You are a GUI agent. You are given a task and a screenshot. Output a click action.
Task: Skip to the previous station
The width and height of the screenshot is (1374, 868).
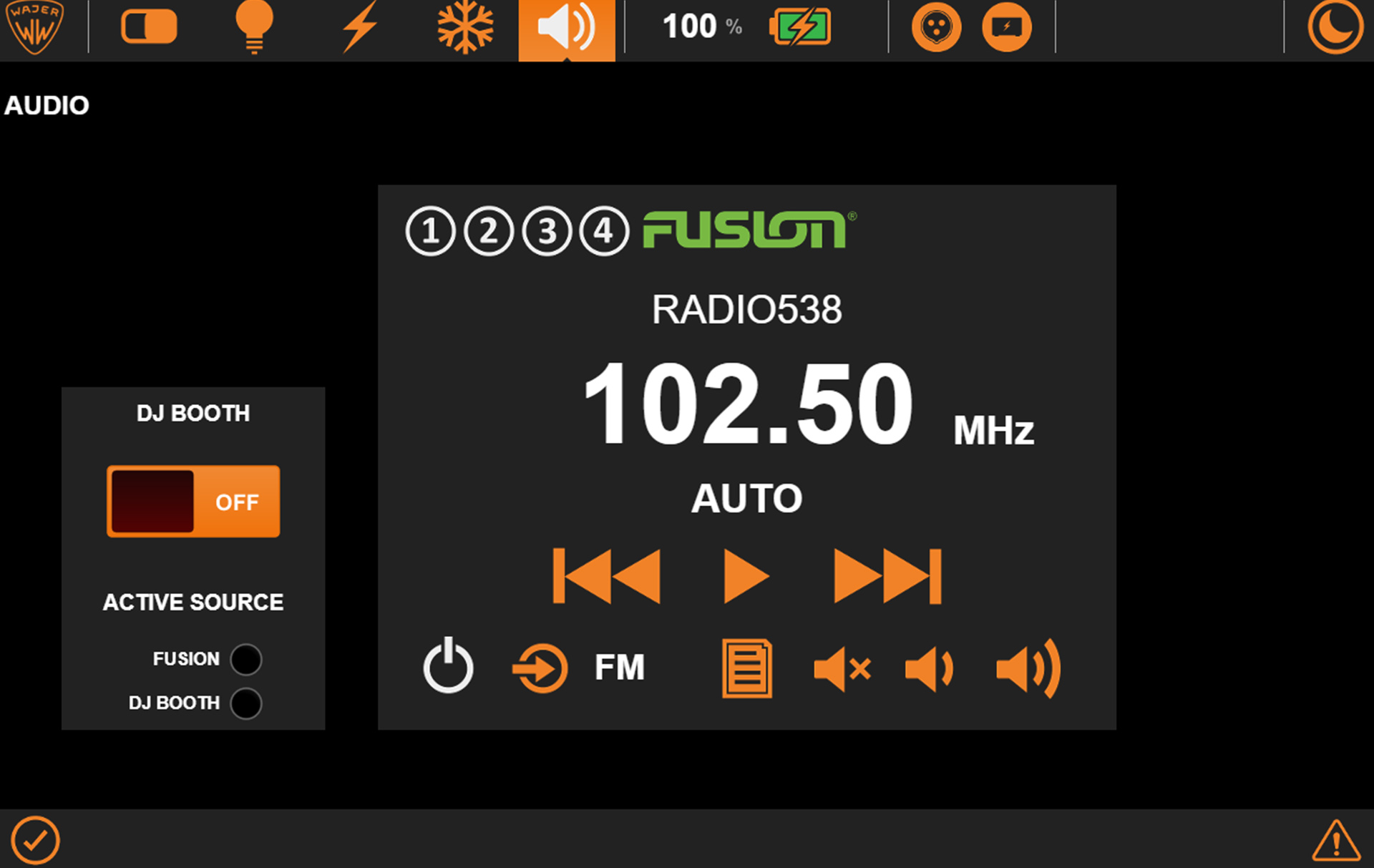tap(607, 576)
